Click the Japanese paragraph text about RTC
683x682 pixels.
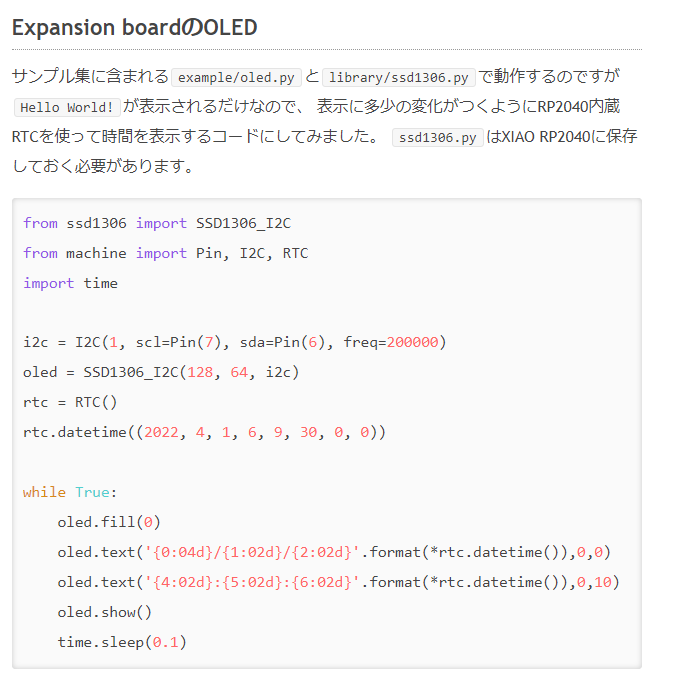(x=325, y=121)
